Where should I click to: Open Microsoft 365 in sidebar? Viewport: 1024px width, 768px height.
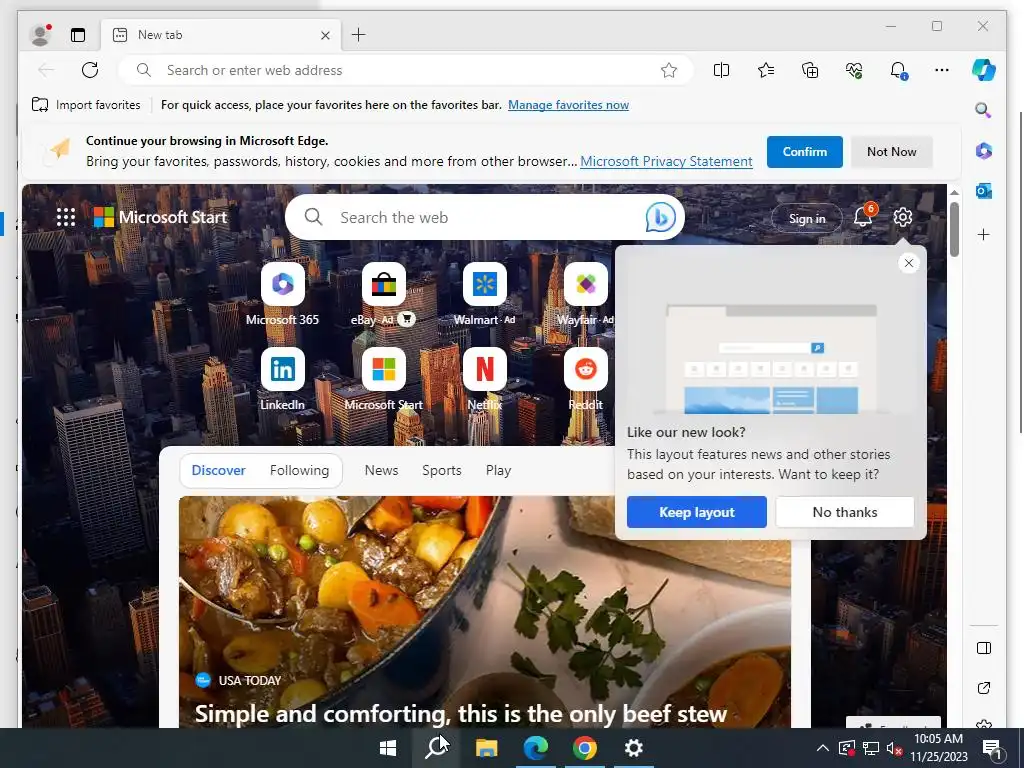pyautogui.click(x=984, y=151)
